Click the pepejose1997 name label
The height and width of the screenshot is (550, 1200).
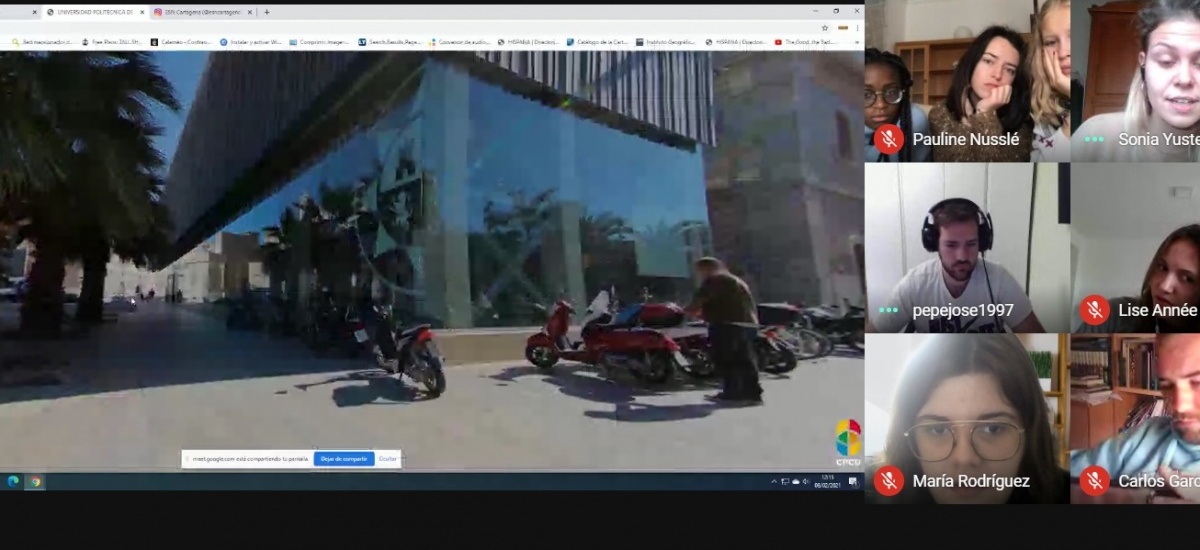pyautogui.click(x=963, y=311)
